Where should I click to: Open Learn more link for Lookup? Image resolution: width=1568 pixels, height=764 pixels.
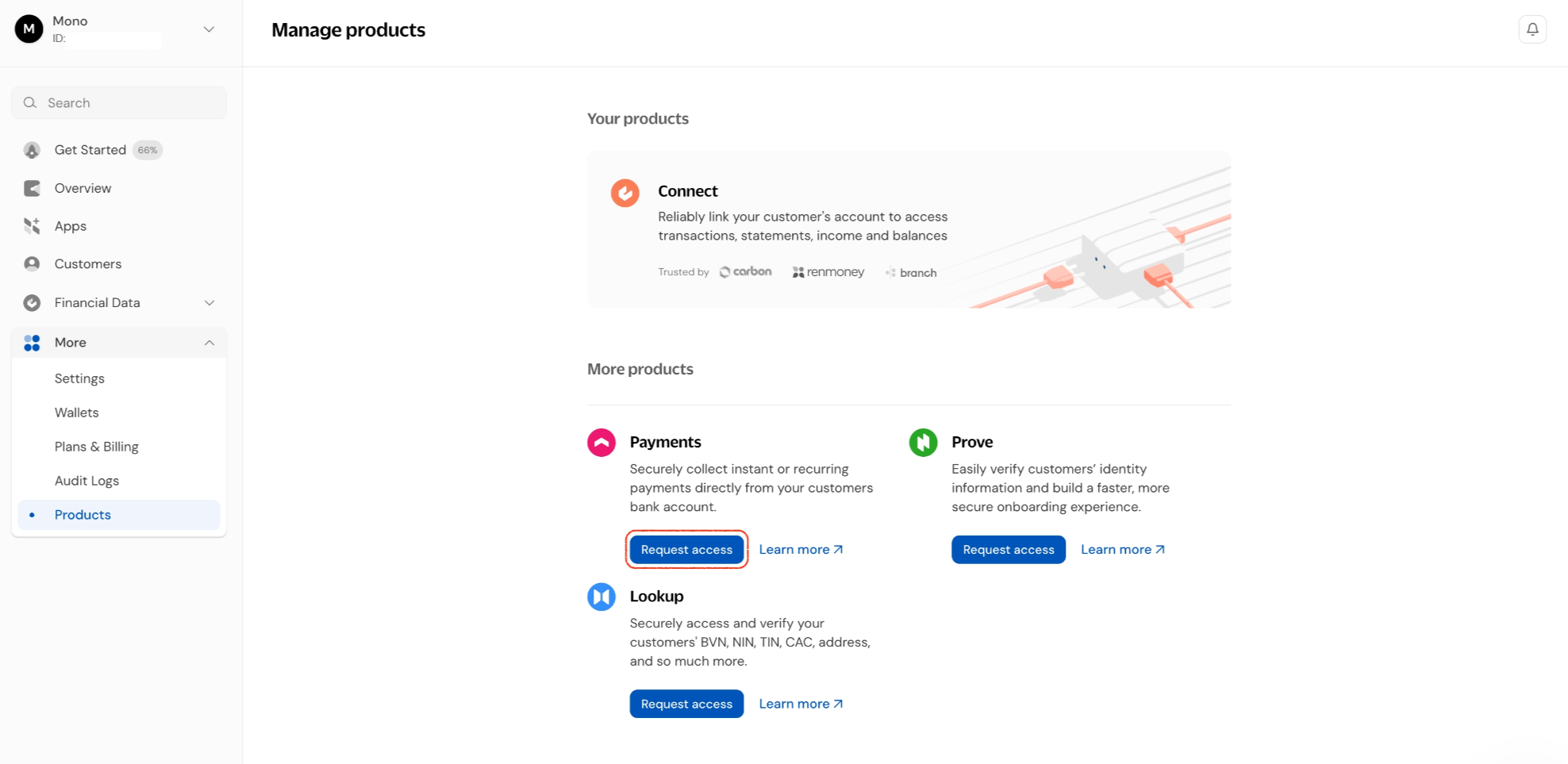[801, 704]
